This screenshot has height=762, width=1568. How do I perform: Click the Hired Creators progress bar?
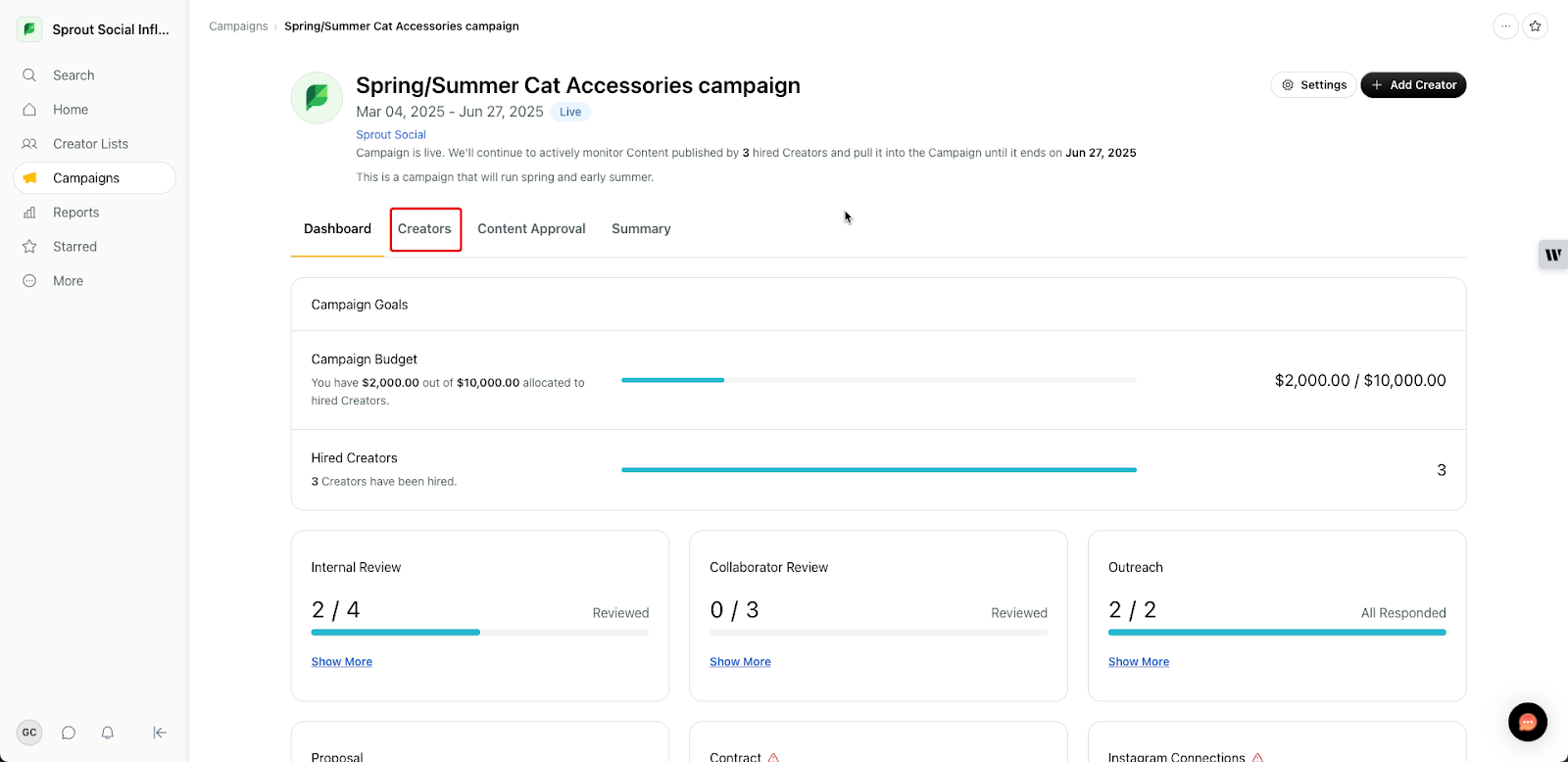coord(879,470)
